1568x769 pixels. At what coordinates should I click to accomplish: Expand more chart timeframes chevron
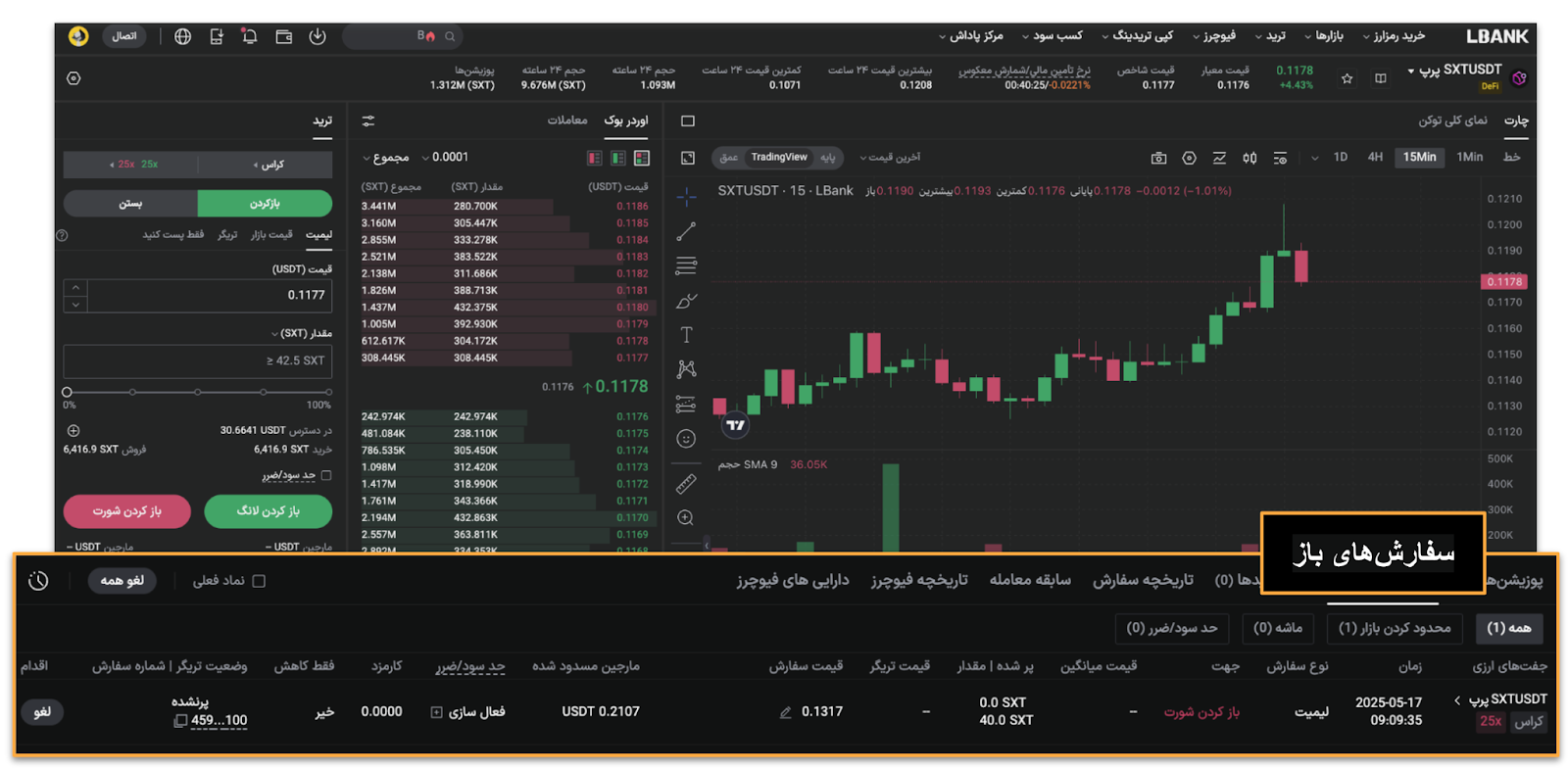coord(1314,158)
